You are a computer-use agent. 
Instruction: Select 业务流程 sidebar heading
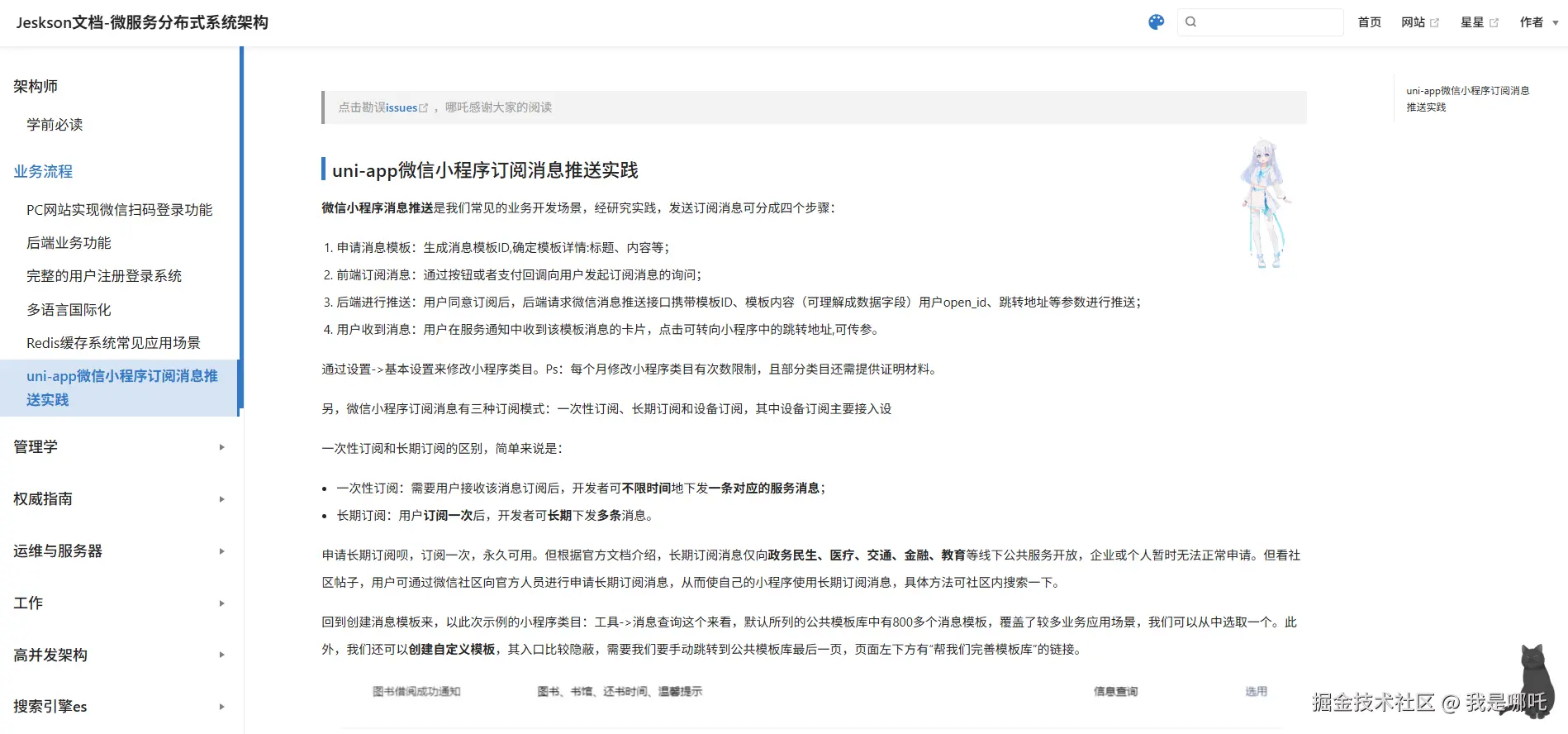(43, 171)
